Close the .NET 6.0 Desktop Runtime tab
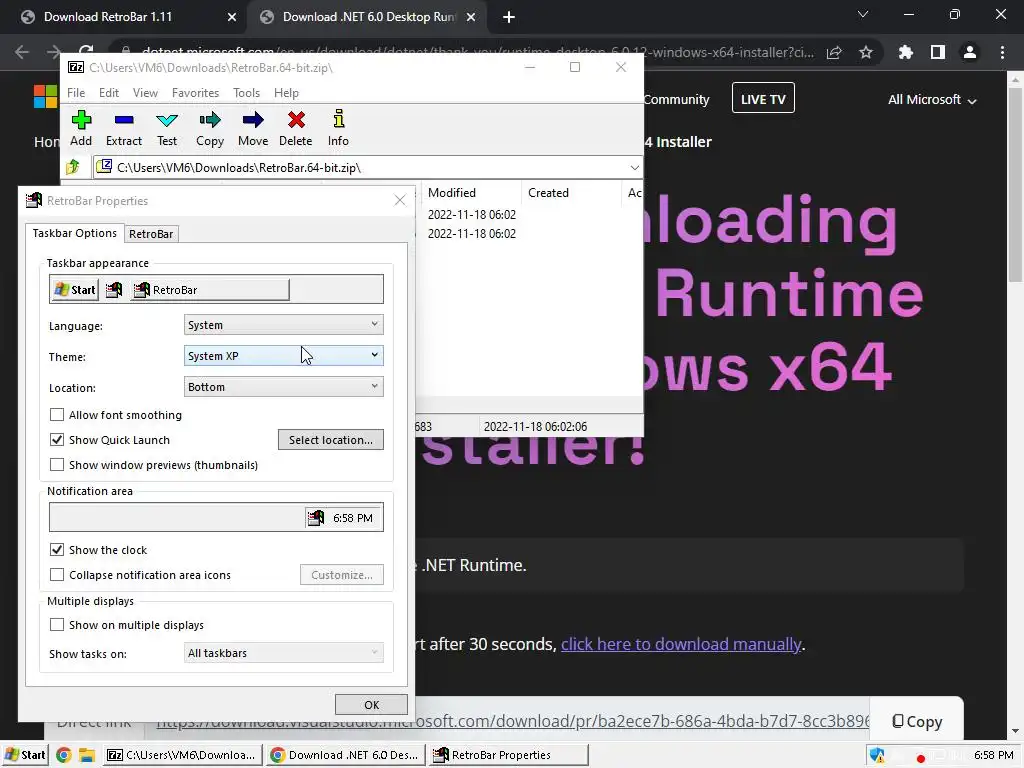This screenshot has height=768, width=1024. click(471, 17)
